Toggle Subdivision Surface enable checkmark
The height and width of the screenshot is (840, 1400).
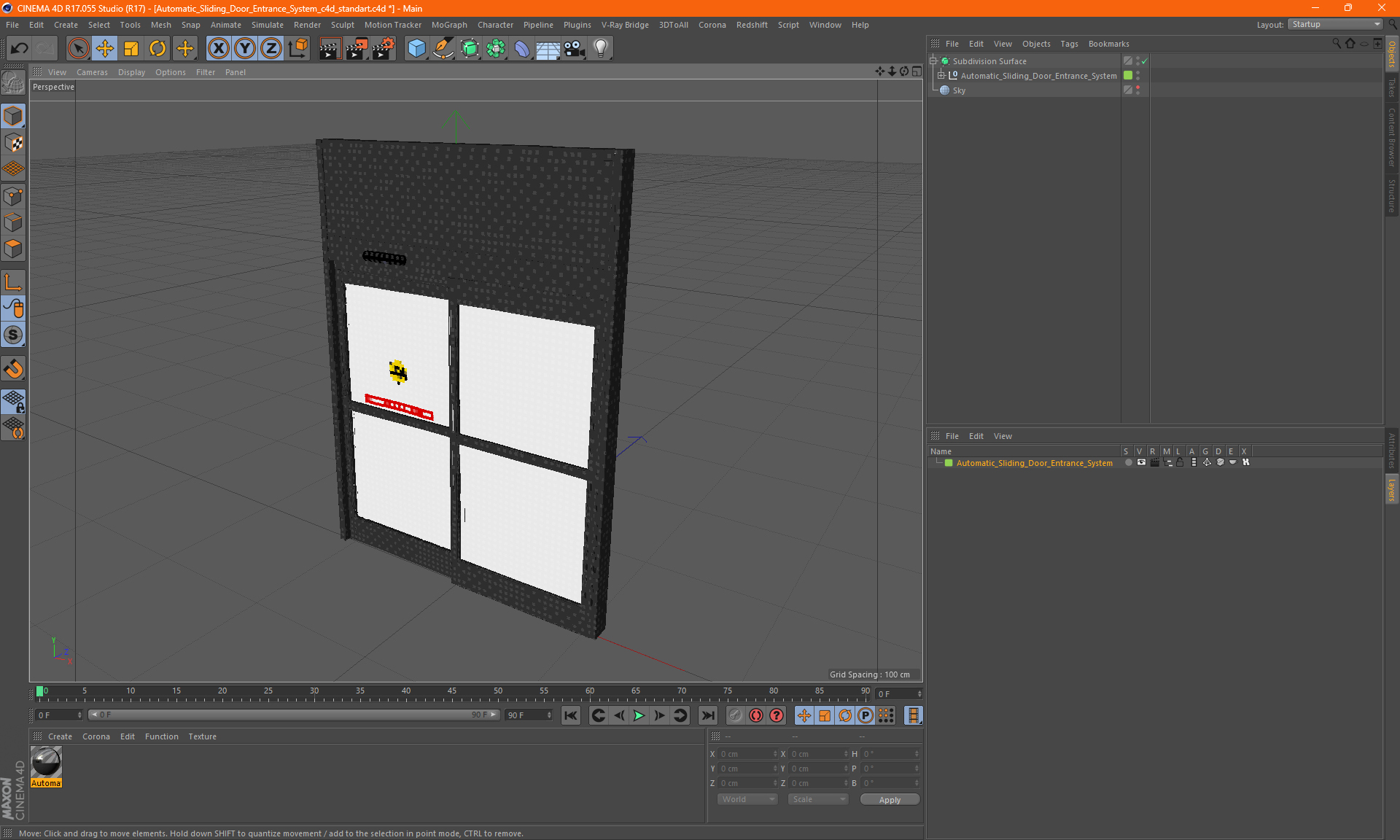point(1144,61)
